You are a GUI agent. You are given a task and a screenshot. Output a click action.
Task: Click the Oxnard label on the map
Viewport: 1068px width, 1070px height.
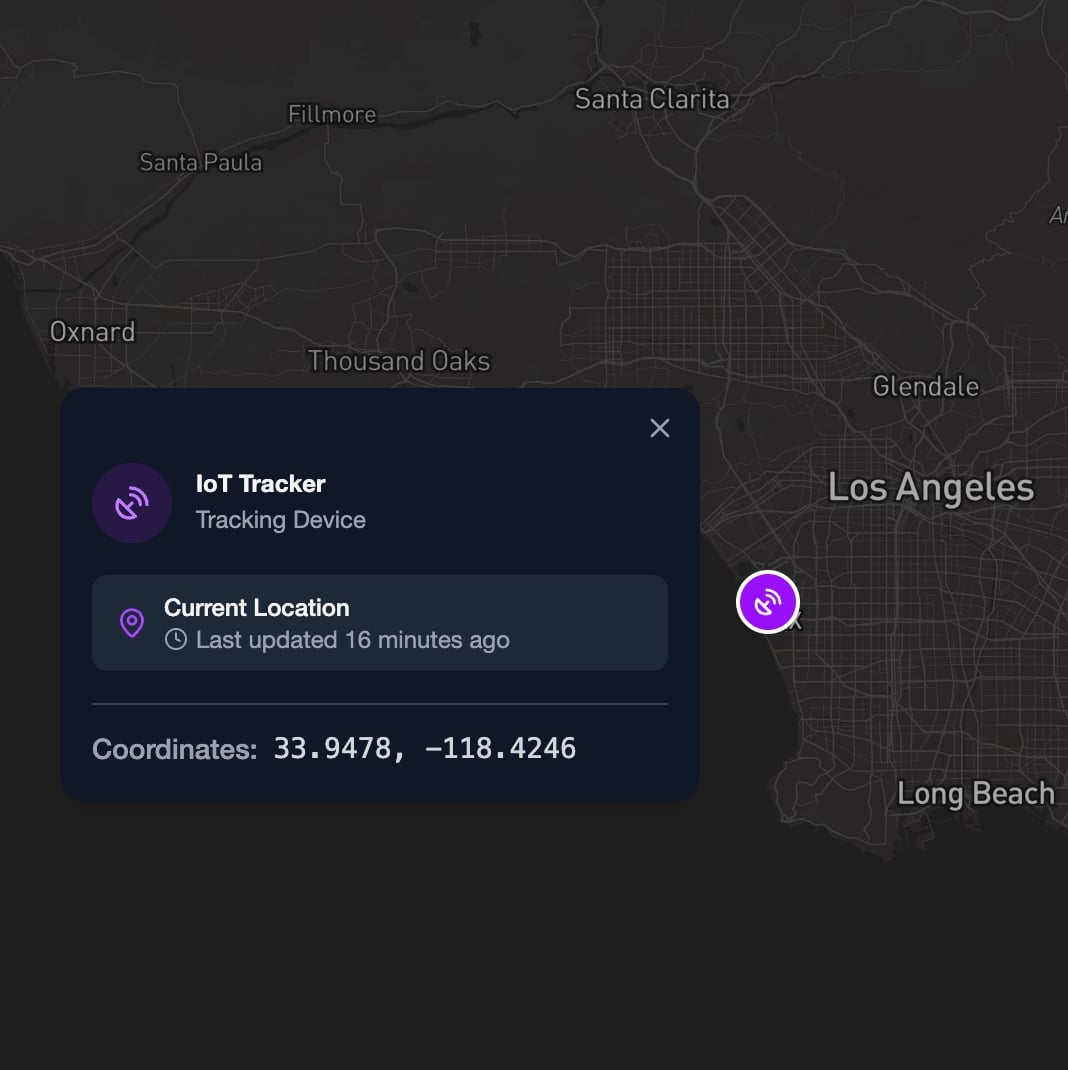(92, 331)
